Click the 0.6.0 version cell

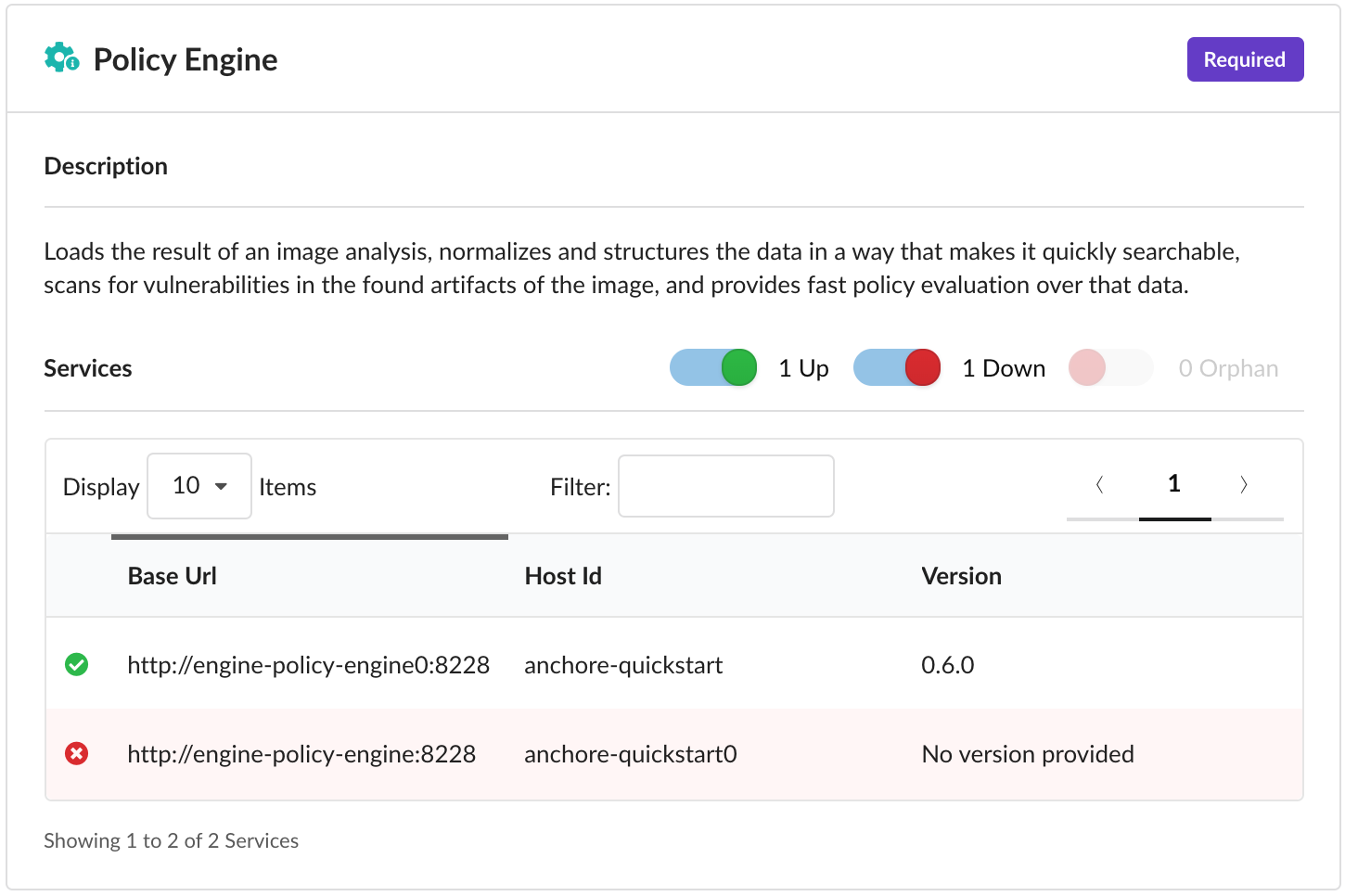948,665
